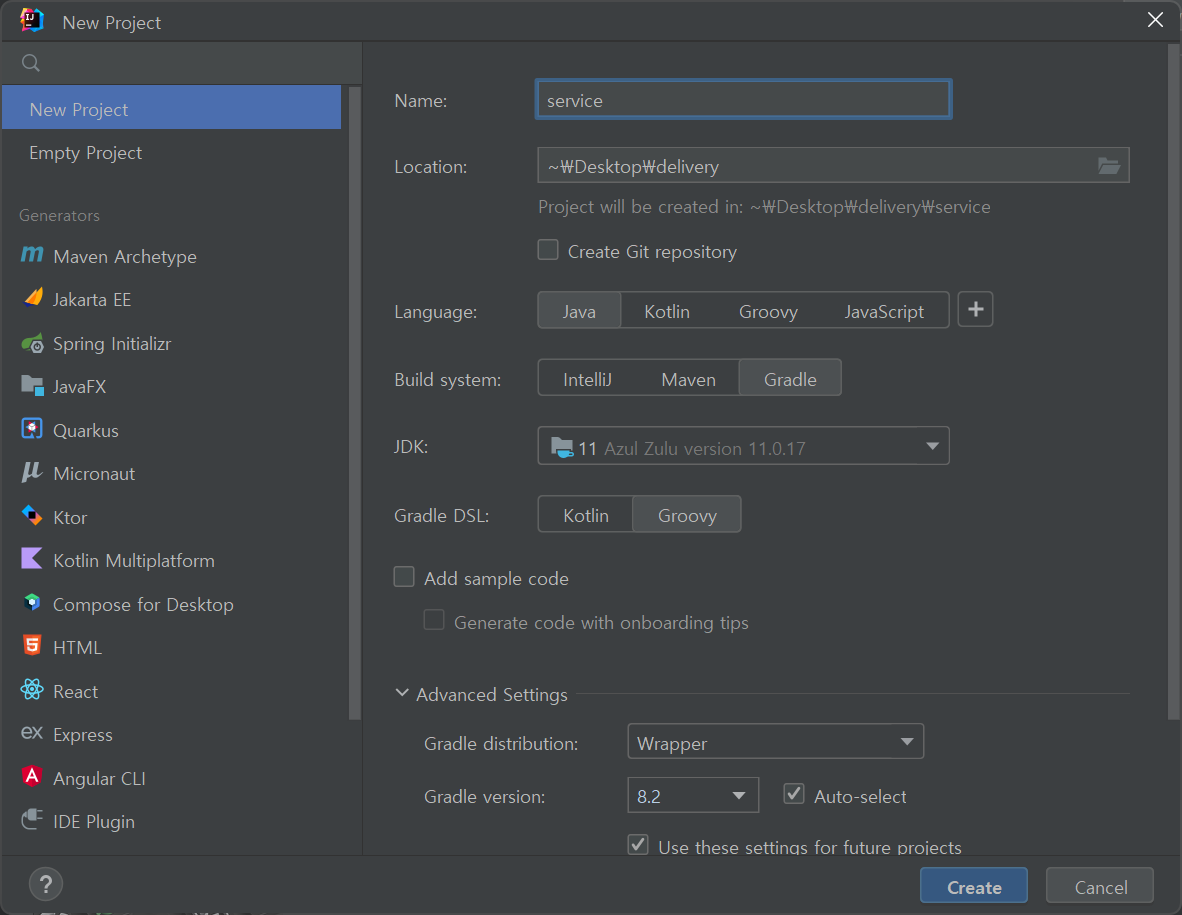
Task: Enable Create Git repository checkbox
Action: coord(548,250)
